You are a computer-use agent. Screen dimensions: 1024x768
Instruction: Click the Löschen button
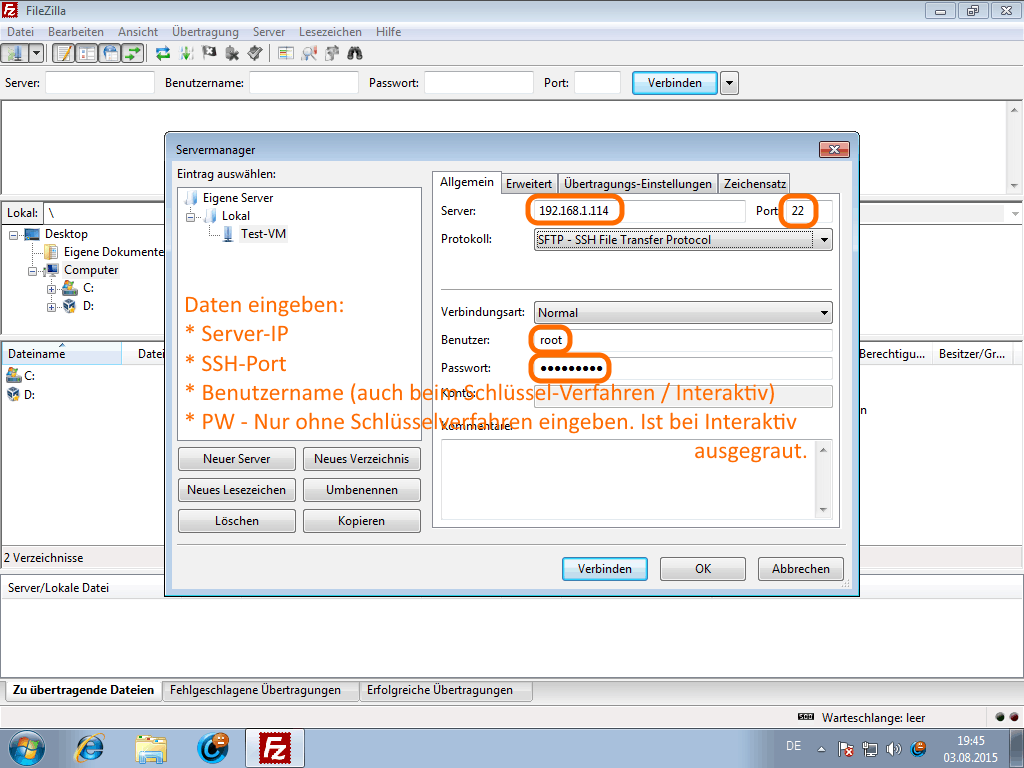click(236, 521)
